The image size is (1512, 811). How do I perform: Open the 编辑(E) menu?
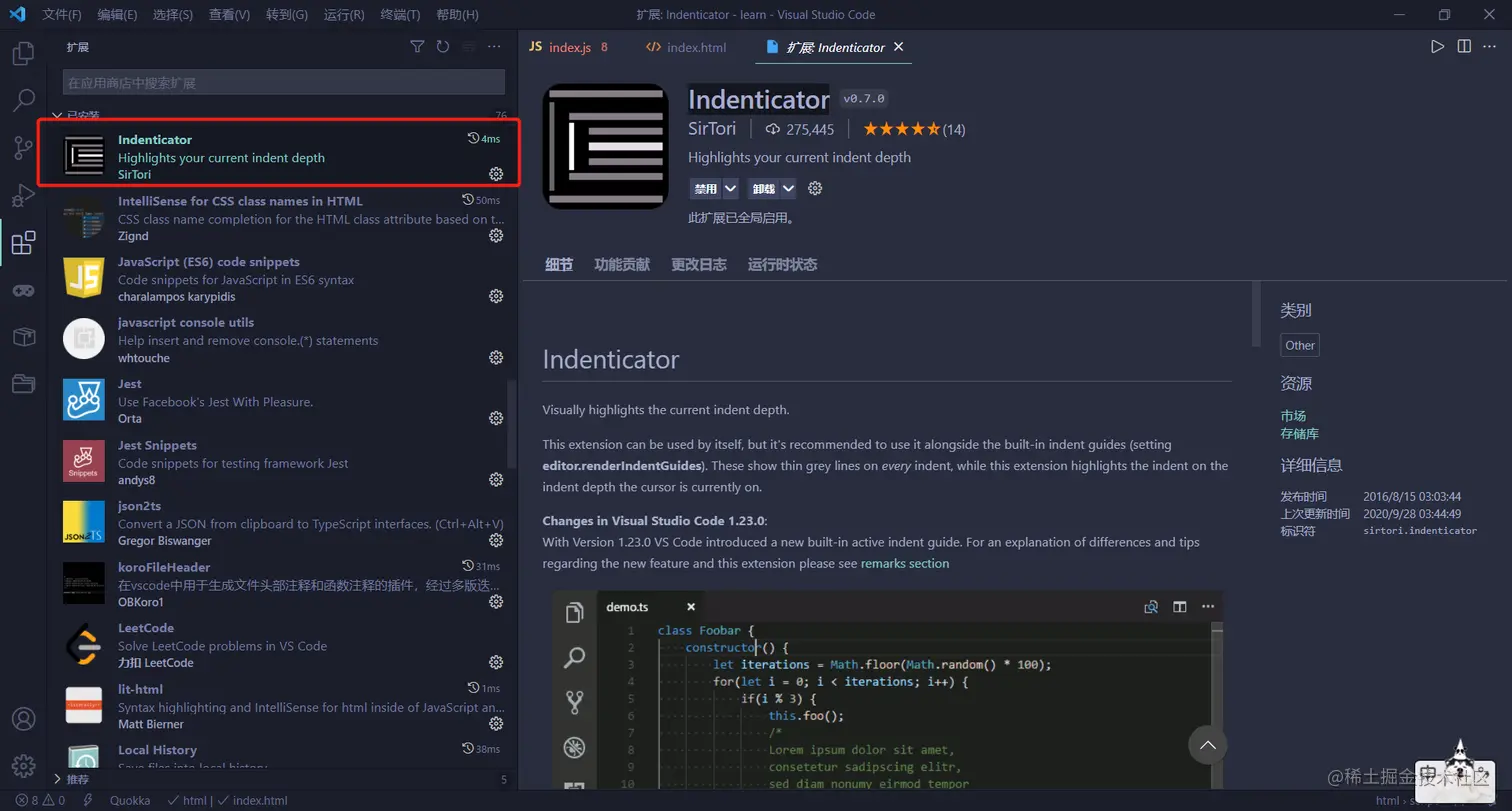pyautogui.click(x=117, y=15)
